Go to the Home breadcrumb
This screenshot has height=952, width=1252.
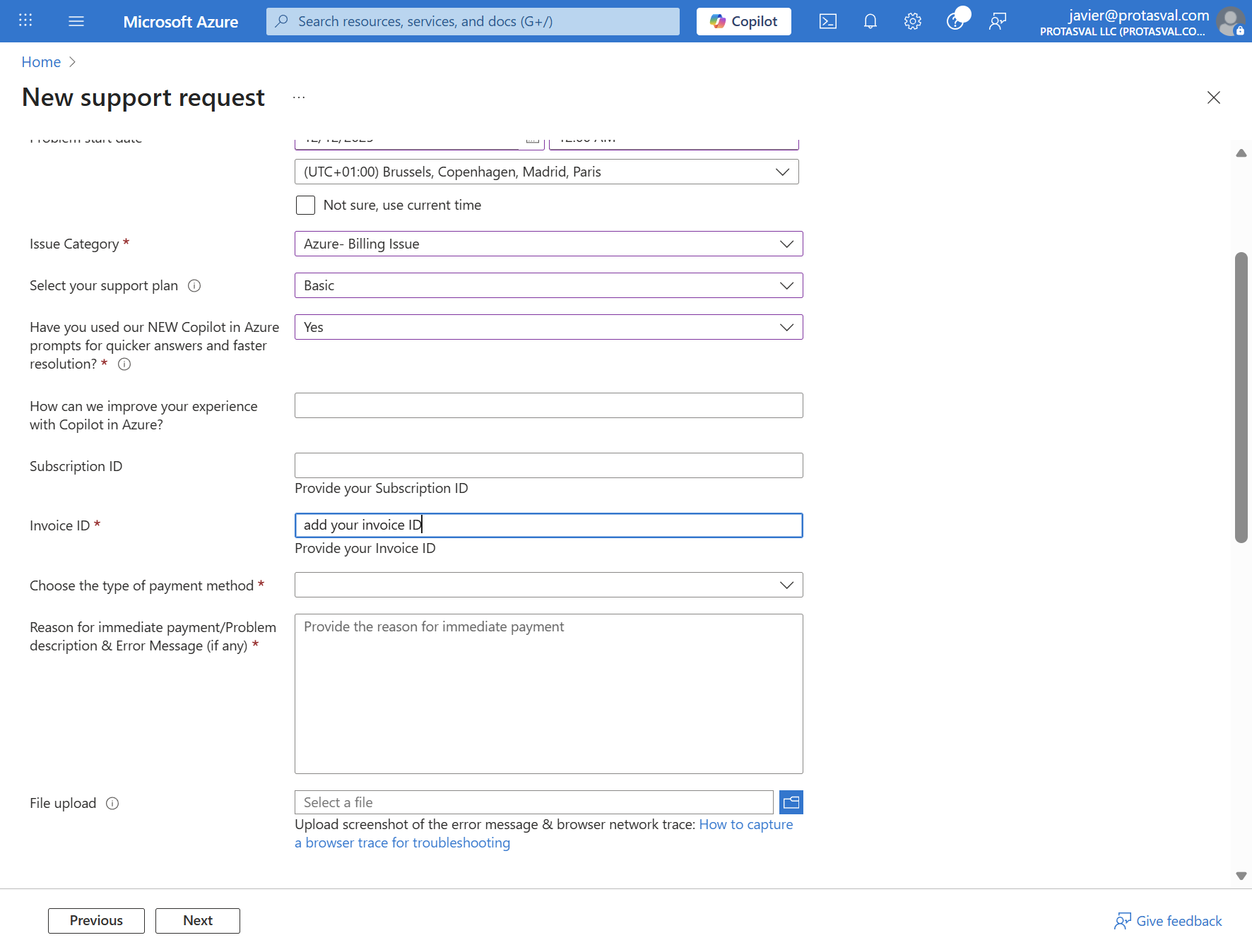pos(41,62)
